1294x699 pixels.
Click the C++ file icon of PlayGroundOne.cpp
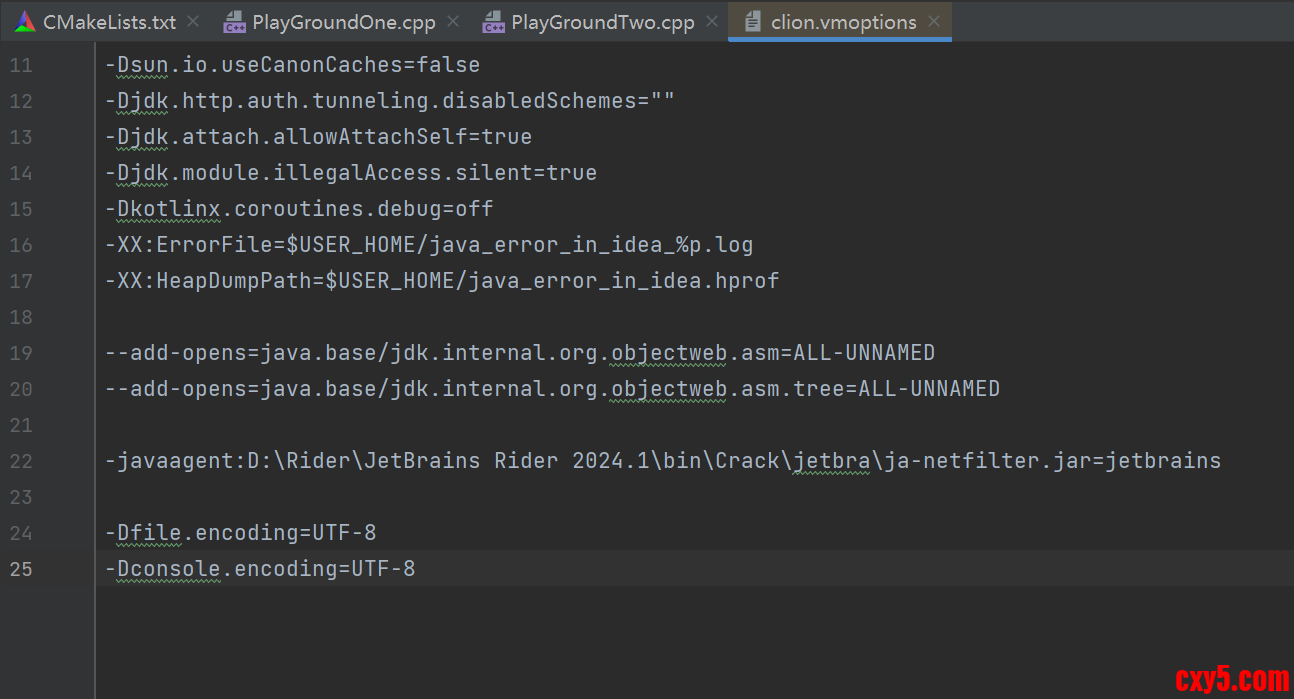pyautogui.click(x=234, y=22)
